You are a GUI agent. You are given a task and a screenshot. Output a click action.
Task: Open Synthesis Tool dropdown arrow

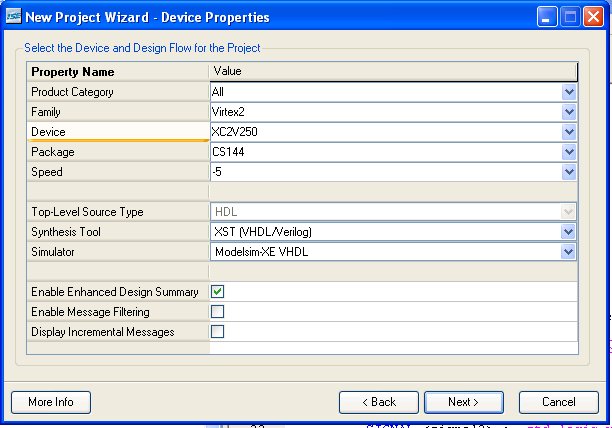[x=568, y=232]
